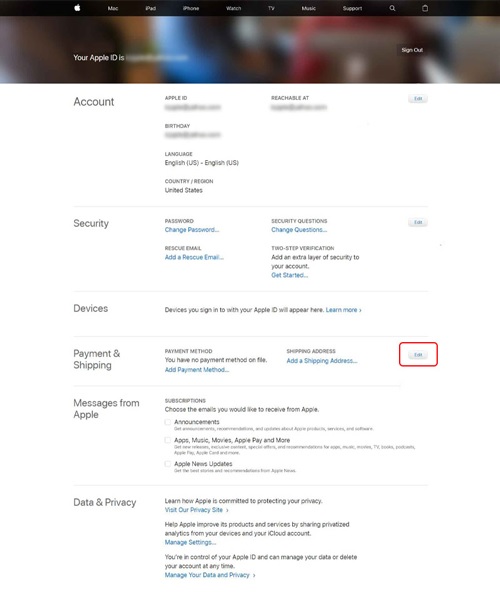Click the Apple logo icon
Image resolution: width=500 pixels, height=603 pixels.
[x=77, y=8]
